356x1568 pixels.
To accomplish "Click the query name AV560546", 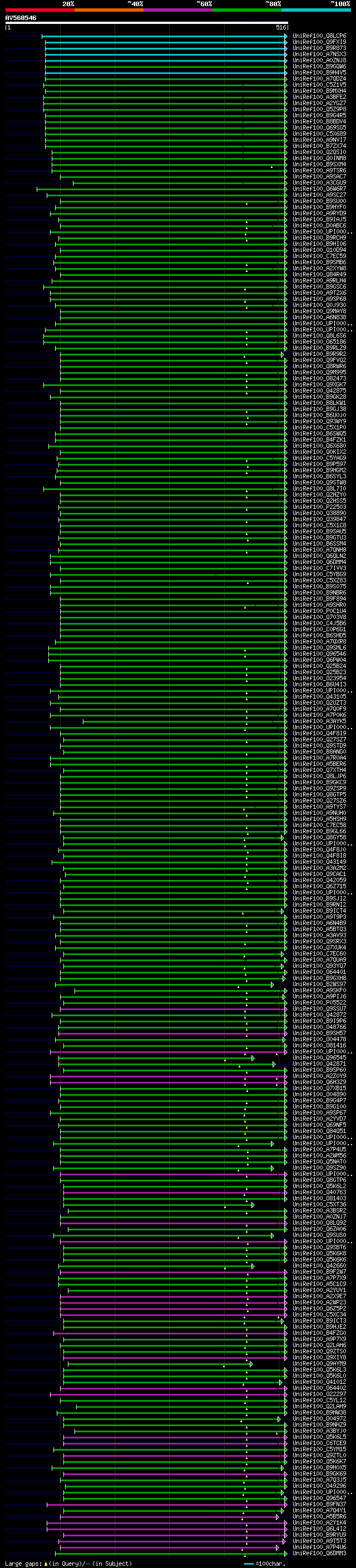I will pyautogui.click(x=21, y=18).
